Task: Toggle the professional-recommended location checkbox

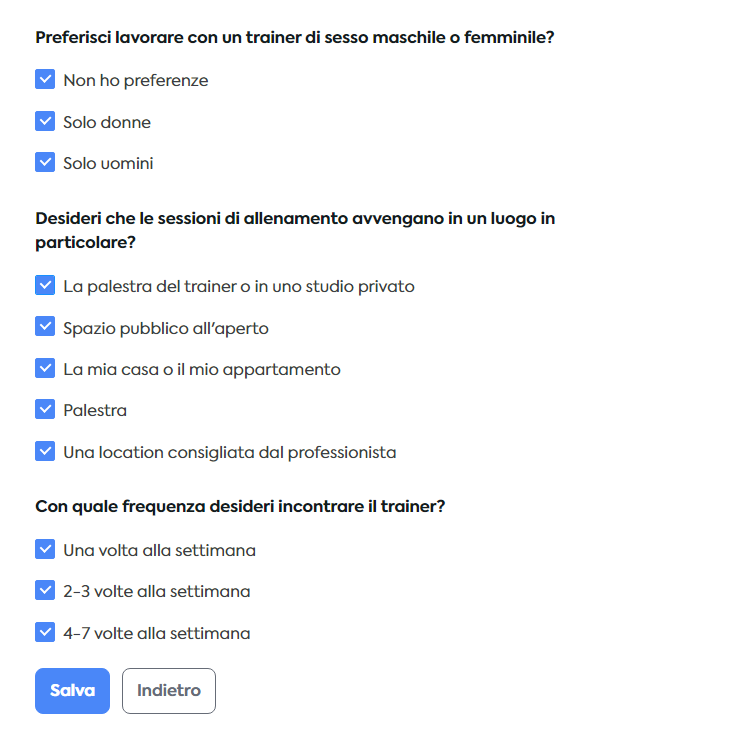Action: coord(45,451)
